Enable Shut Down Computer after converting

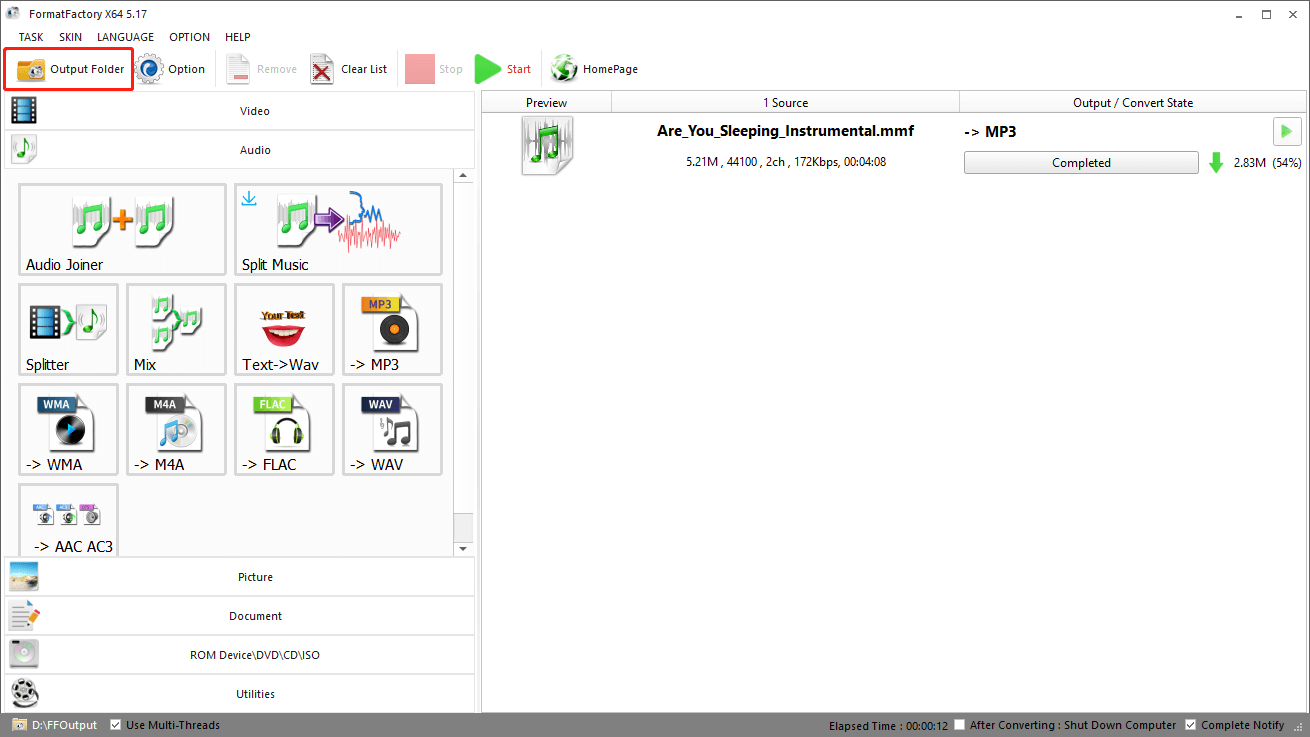pyautogui.click(x=960, y=725)
